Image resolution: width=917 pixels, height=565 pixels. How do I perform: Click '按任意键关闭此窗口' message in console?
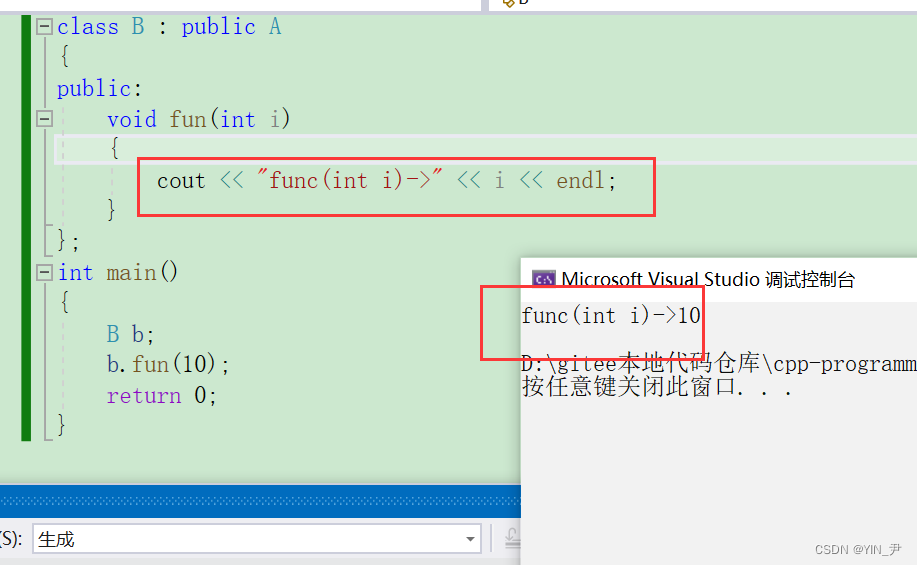click(629, 387)
